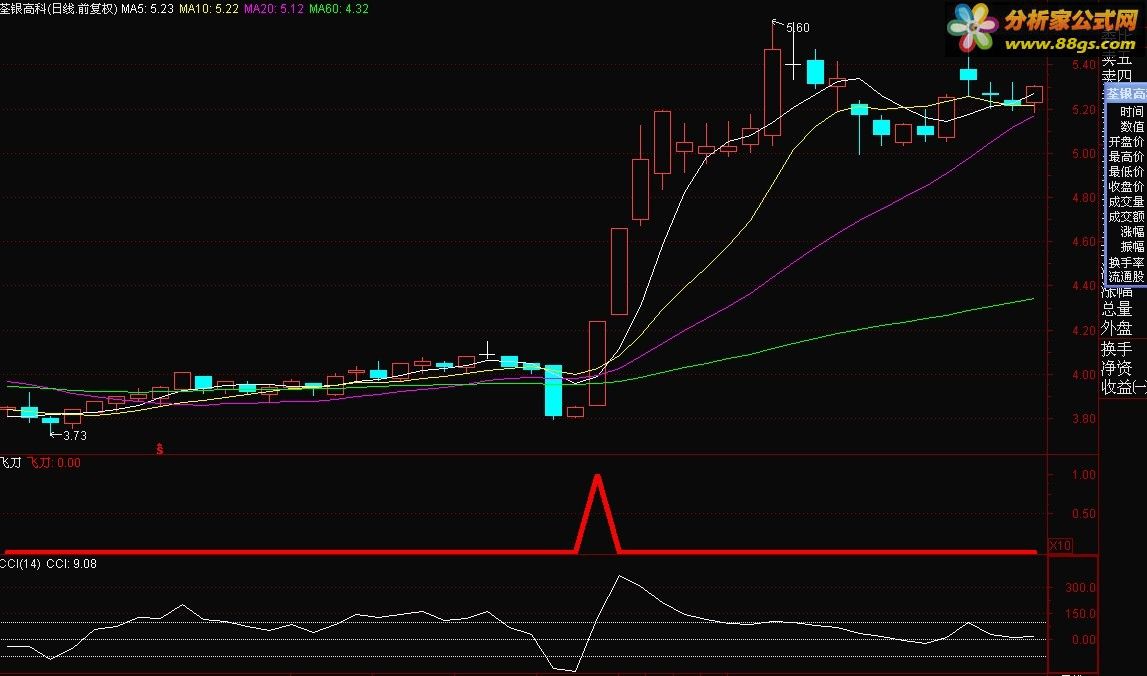Click the 3.73 low price annotation
The width and height of the screenshot is (1147, 676).
coord(75,435)
